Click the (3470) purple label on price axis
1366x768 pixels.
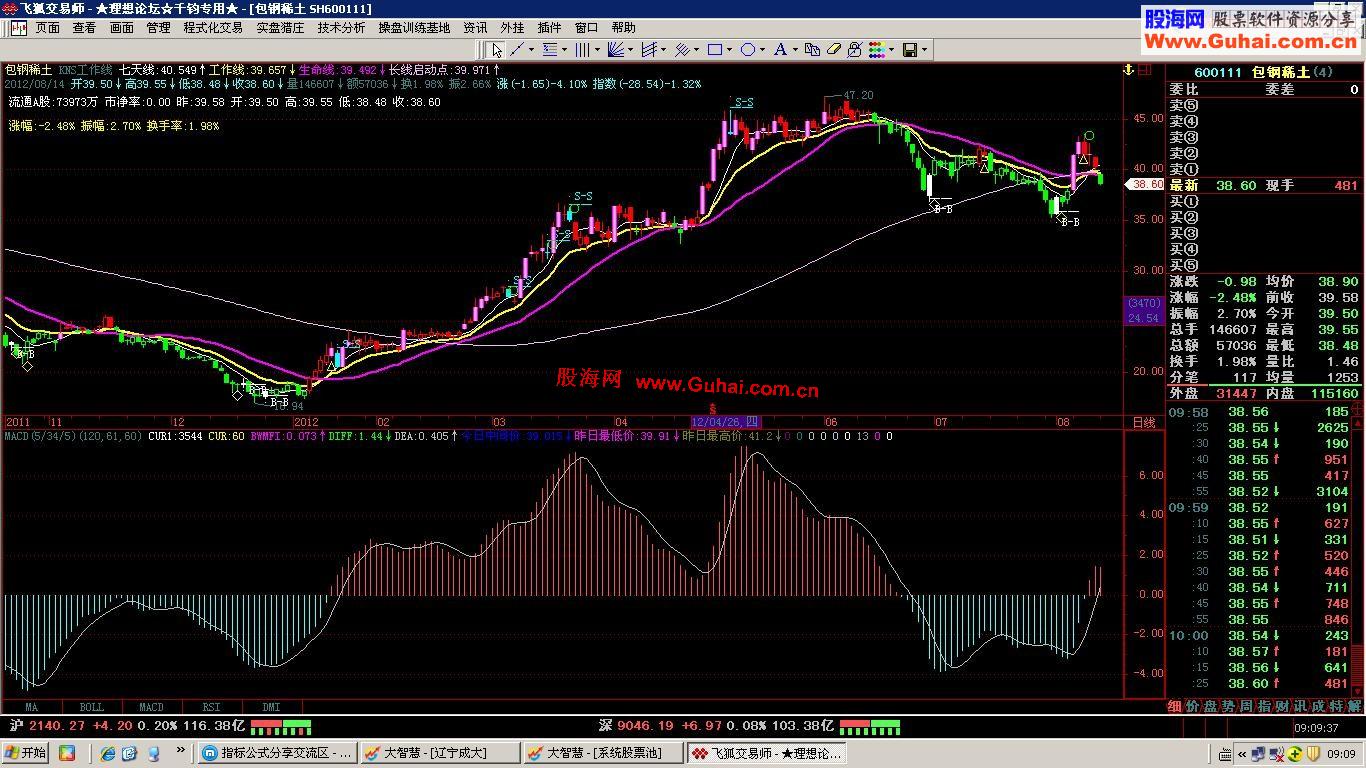pos(1143,303)
